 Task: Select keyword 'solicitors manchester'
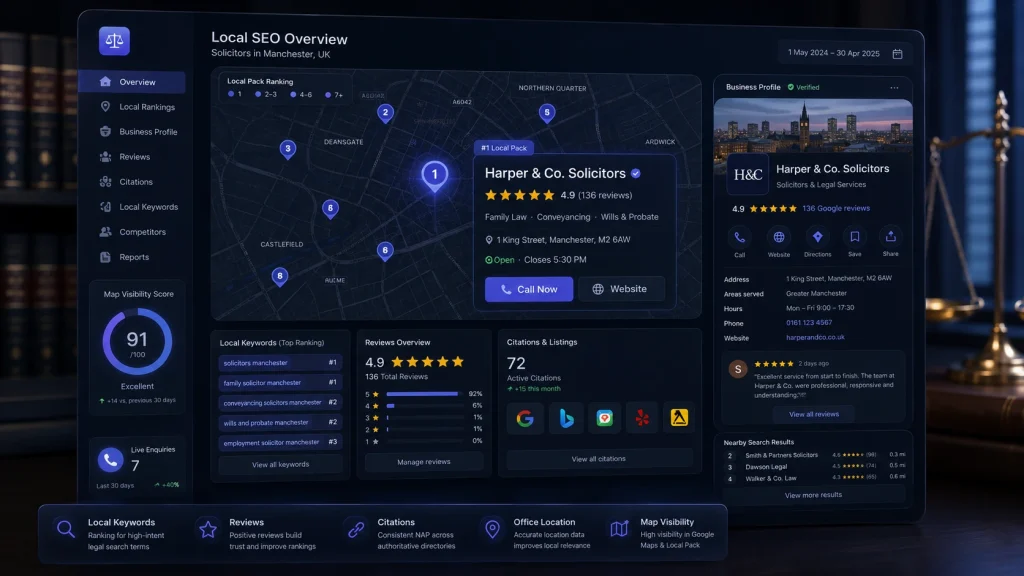tap(280, 362)
